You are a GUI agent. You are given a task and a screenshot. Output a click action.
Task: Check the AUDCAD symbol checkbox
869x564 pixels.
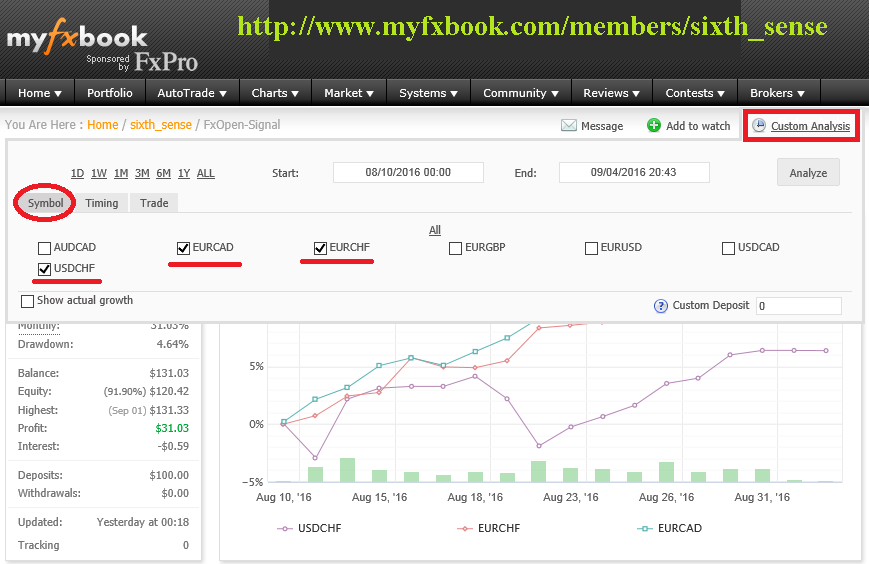click(44, 248)
